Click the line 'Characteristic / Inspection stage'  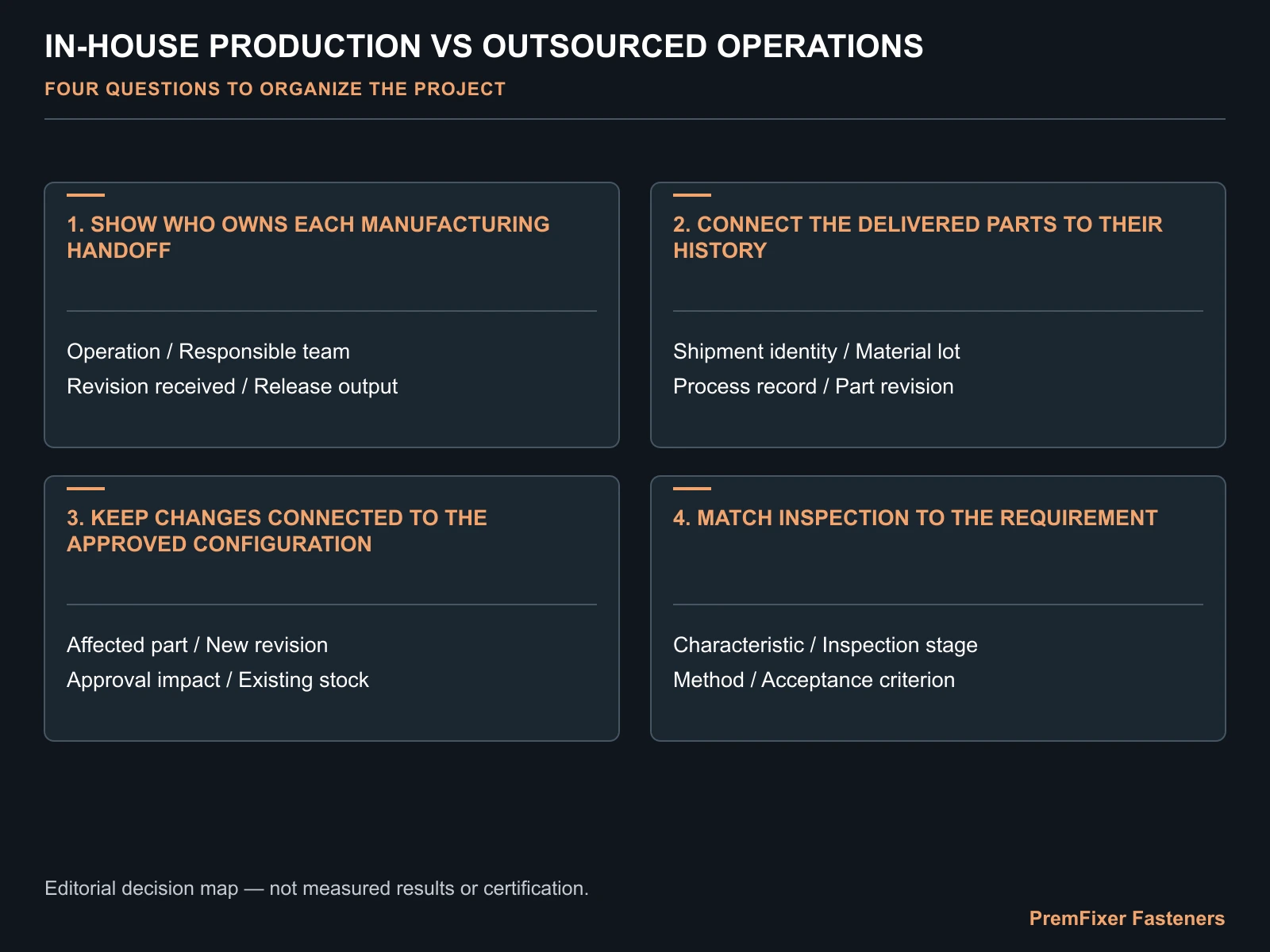[825, 645]
